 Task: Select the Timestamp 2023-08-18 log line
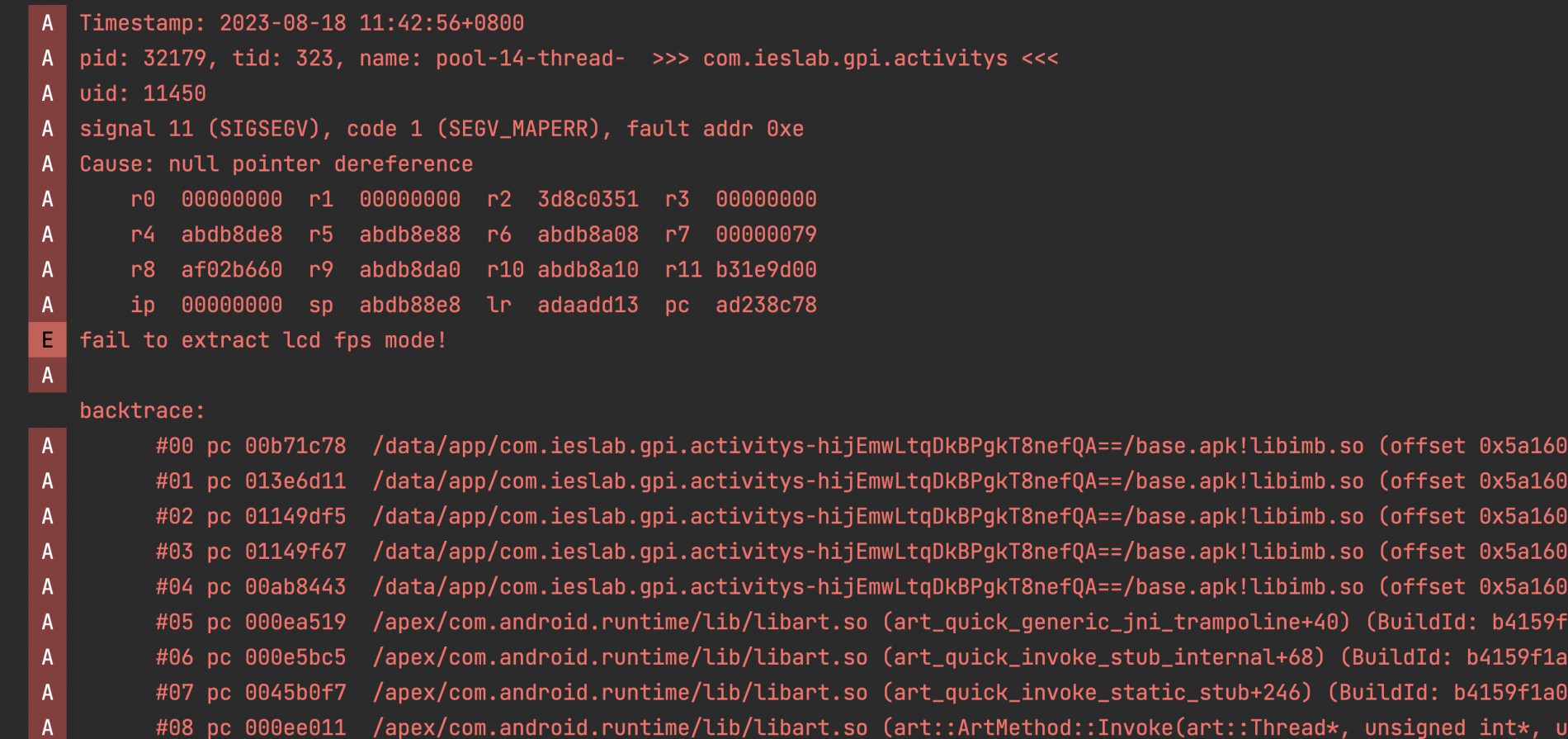point(301,23)
